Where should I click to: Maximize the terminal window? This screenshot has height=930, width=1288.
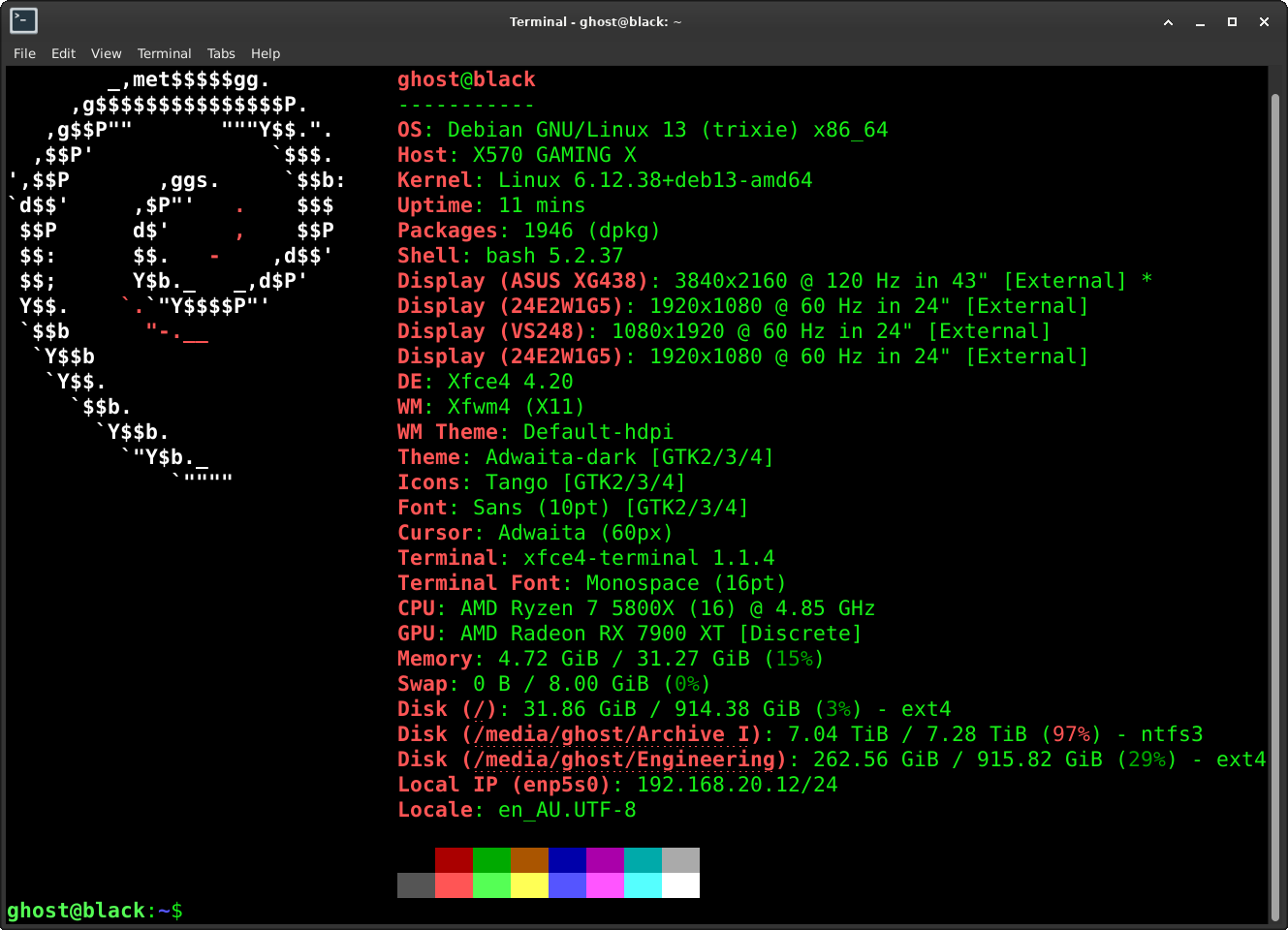[x=1232, y=21]
